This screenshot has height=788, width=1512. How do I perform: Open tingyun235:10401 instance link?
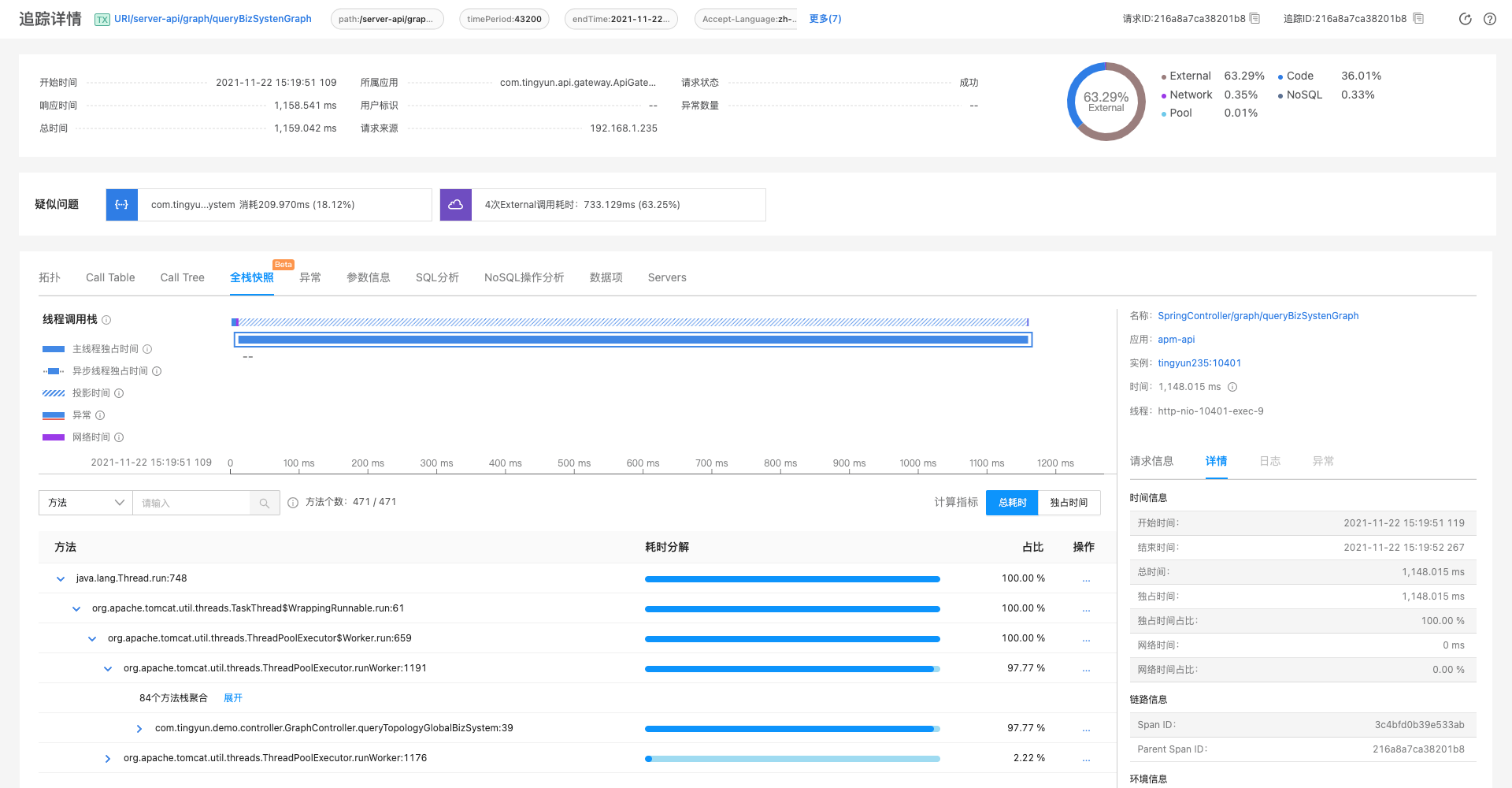coord(1199,363)
